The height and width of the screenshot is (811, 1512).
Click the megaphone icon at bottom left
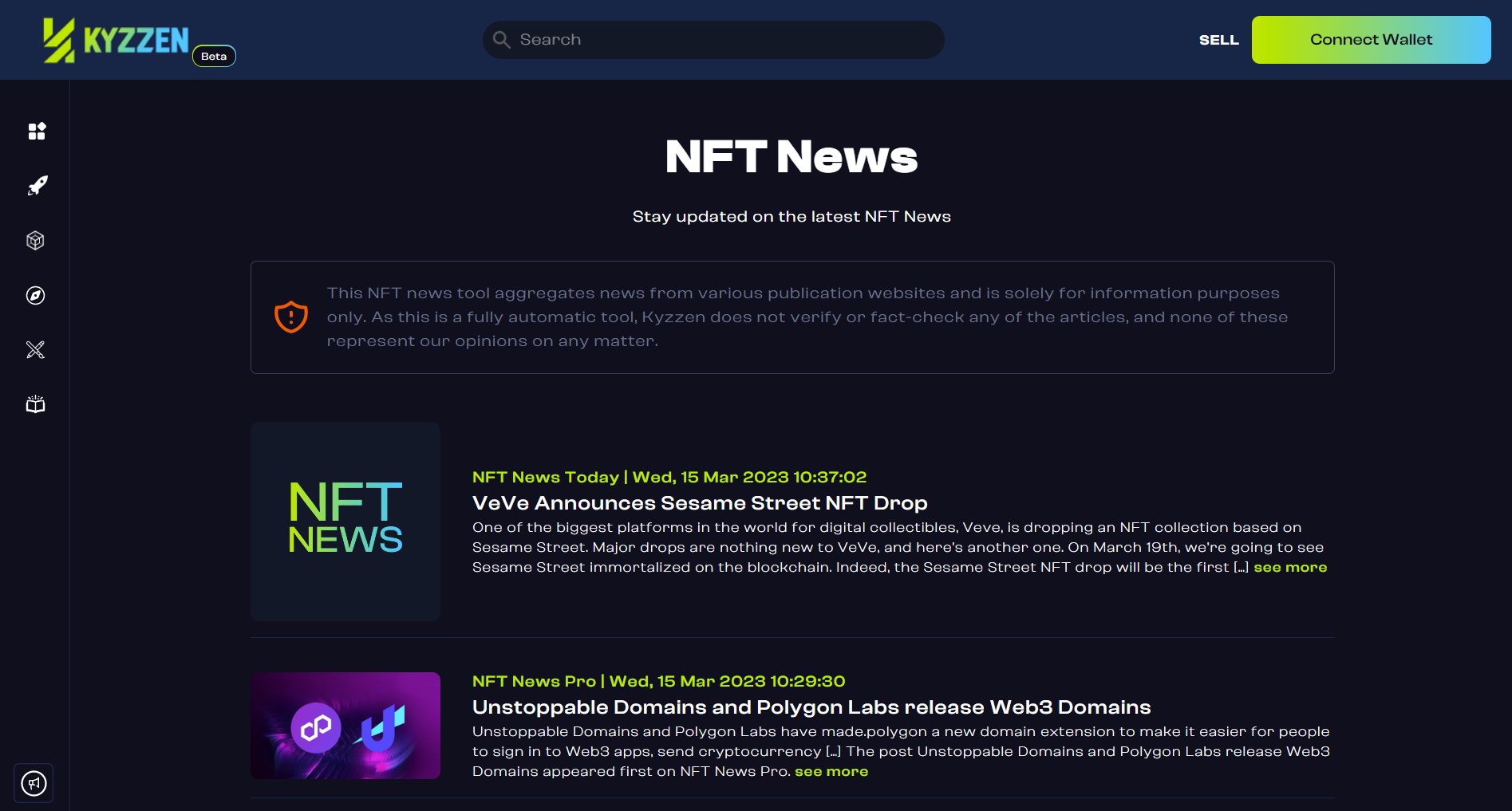tap(34, 783)
